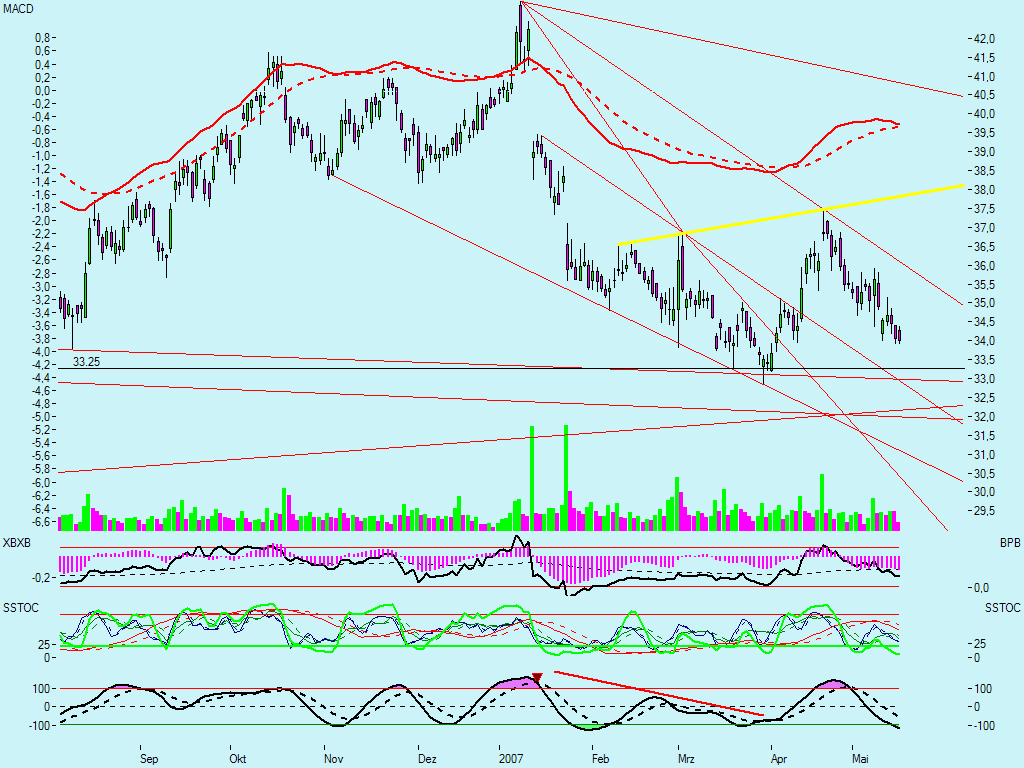Click the 0,8 value on the MACD scale
Image resolution: width=1024 pixels, height=768 pixels.
tap(42, 38)
